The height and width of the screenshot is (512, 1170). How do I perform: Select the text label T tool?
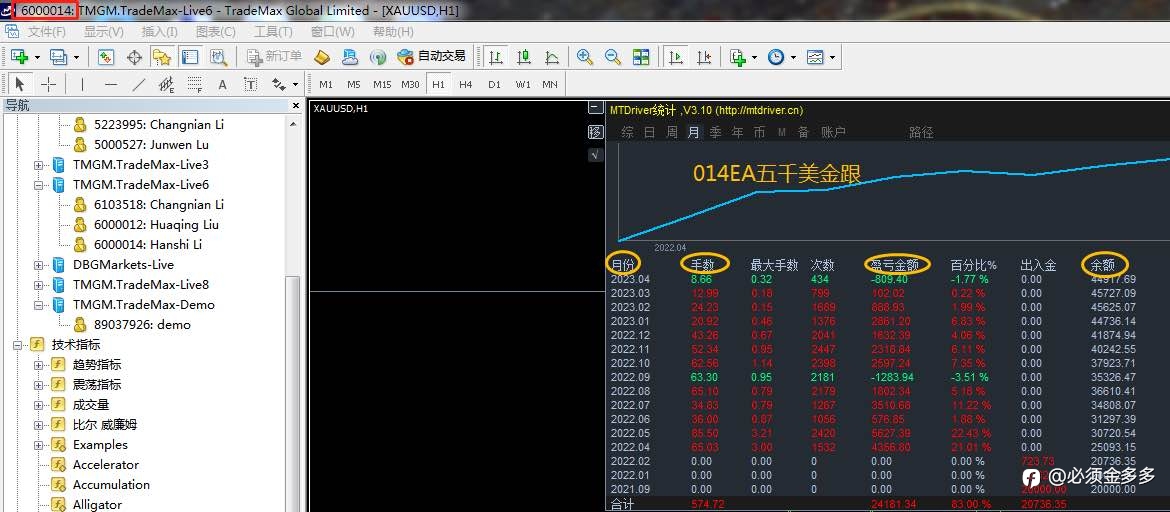[251, 84]
